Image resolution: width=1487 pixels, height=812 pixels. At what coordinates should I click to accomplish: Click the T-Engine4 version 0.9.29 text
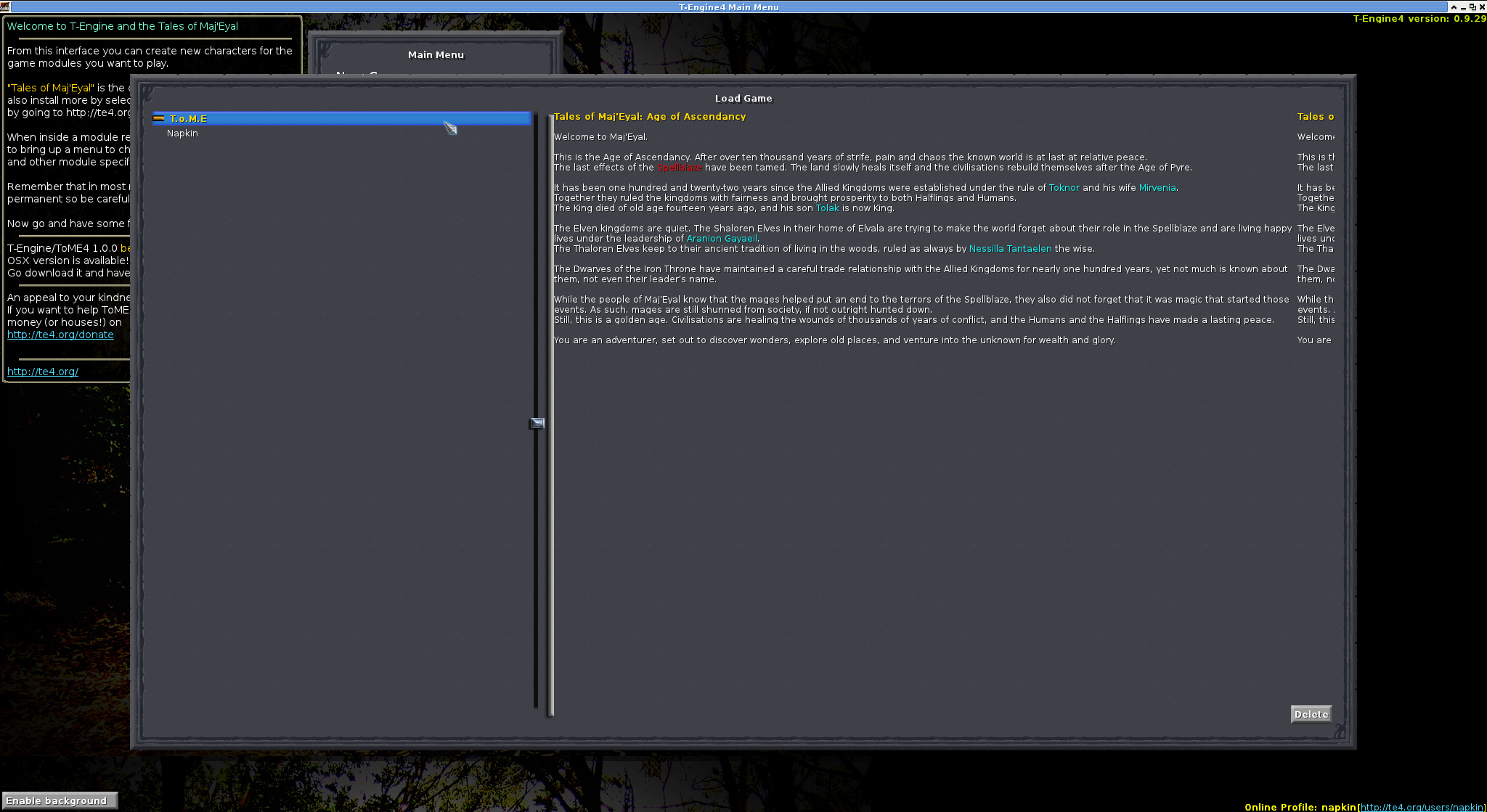(1419, 19)
